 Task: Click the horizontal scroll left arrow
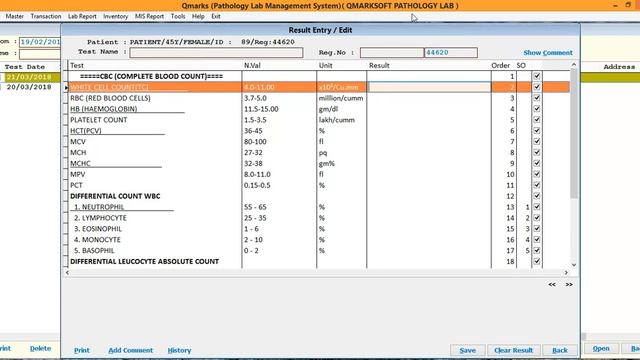coord(67,272)
